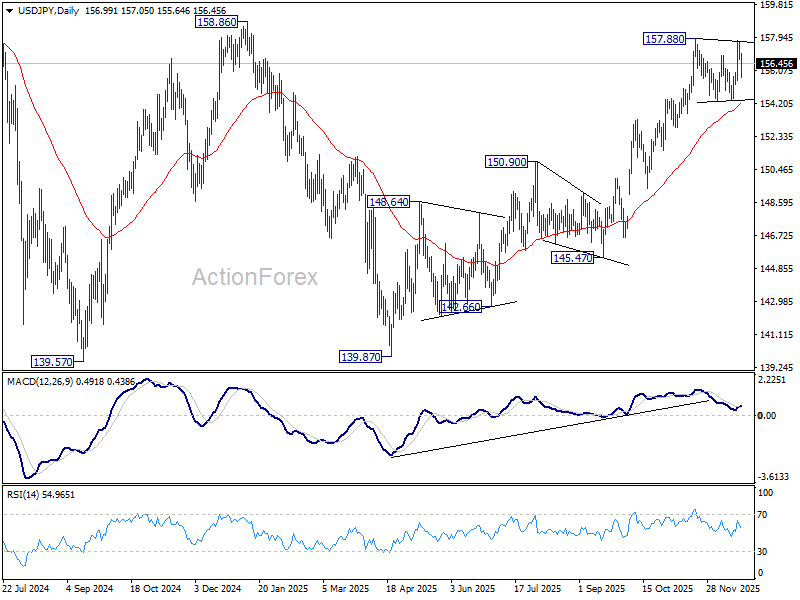Select the 139.570 price label
This screenshot has height=600, width=800.
(52, 362)
